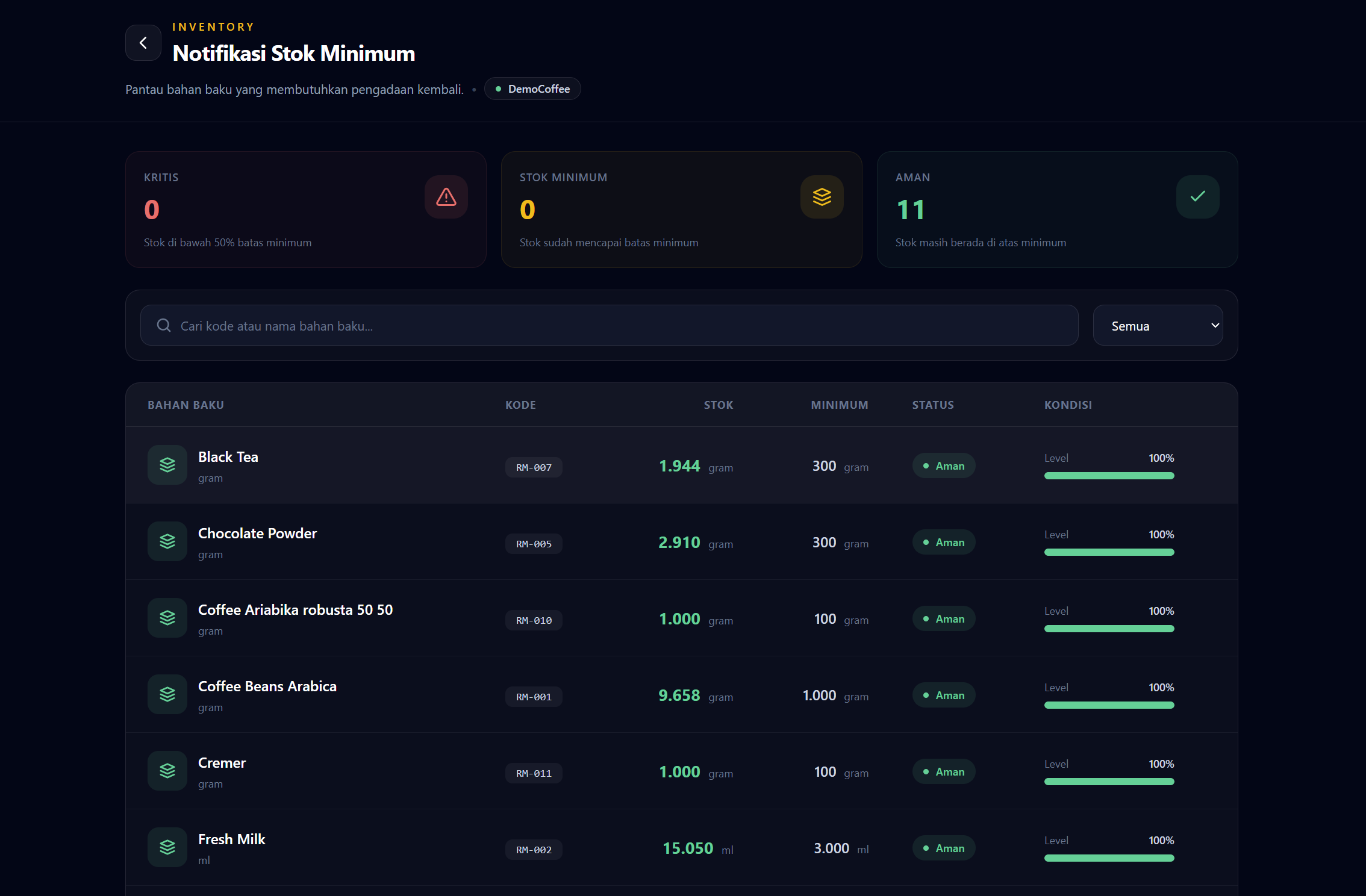Click code badge RM-002
Viewport: 1366px width, 896px height.
point(534,850)
